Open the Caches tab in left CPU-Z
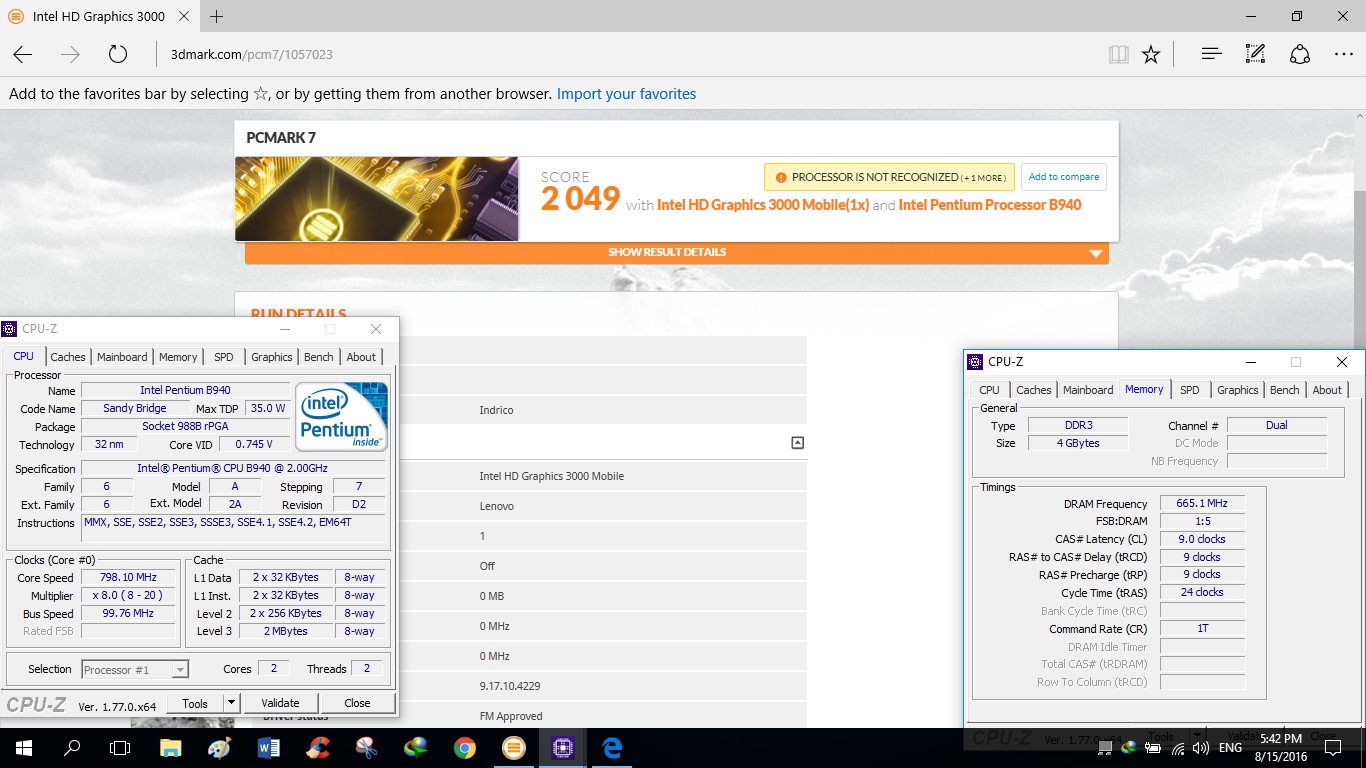The image size is (1366, 768). pyautogui.click(x=68, y=357)
